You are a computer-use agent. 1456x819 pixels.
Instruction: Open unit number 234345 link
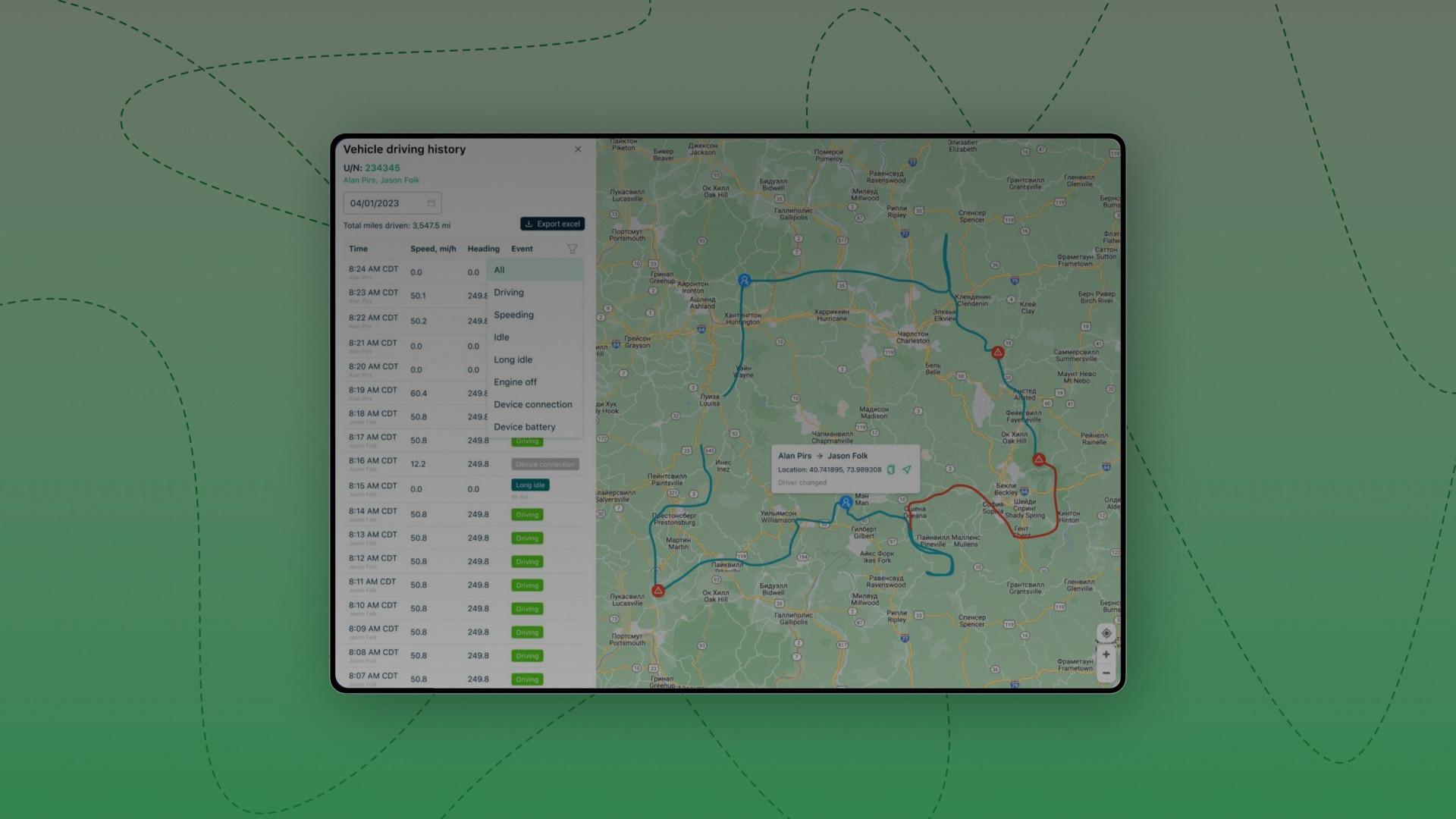(x=382, y=167)
